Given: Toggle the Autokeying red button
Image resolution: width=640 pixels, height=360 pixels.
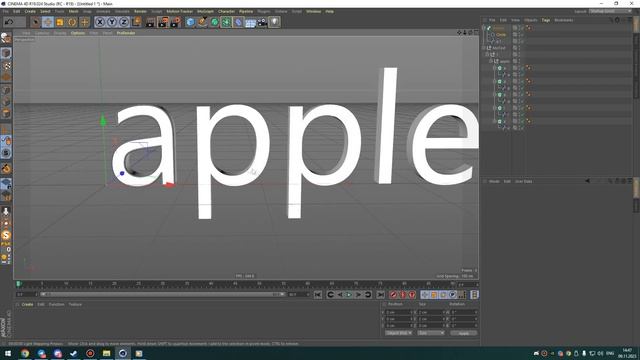Looking at the screenshot, I should click(x=403, y=295).
